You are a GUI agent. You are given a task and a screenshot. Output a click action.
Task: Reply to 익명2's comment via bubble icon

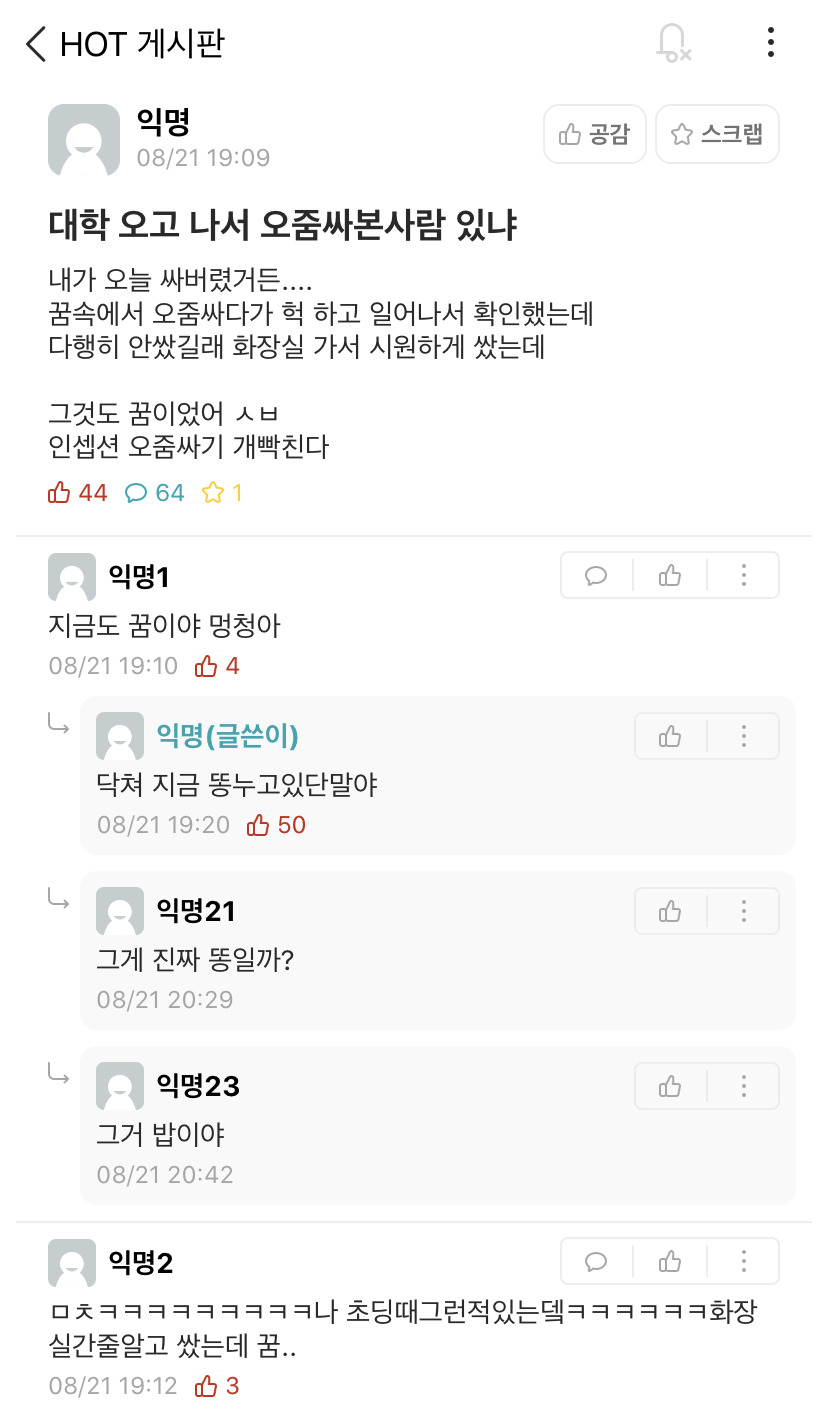pos(596,1261)
